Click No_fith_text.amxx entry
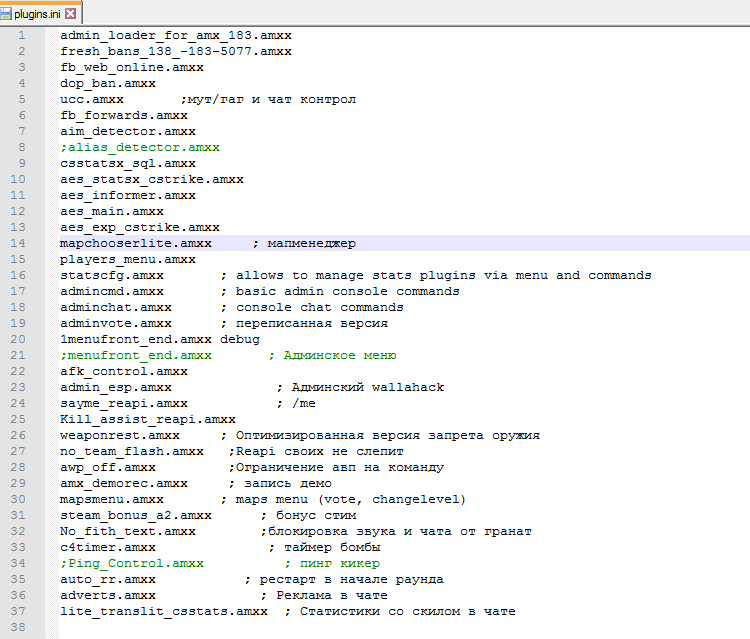Image resolution: width=750 pixels, height=639 pixels. [x=128, y=531]
